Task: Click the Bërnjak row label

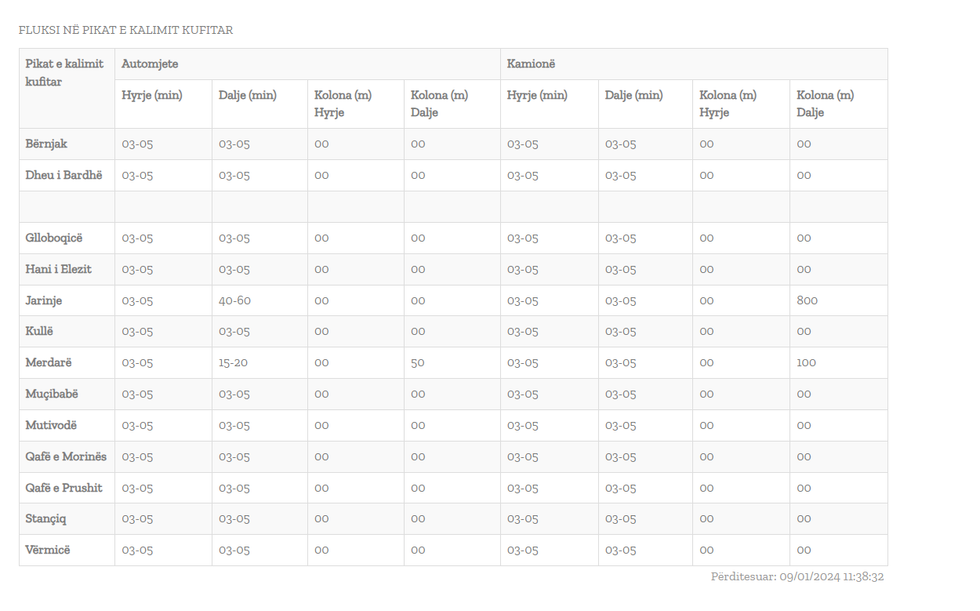Action: point(46,144)
